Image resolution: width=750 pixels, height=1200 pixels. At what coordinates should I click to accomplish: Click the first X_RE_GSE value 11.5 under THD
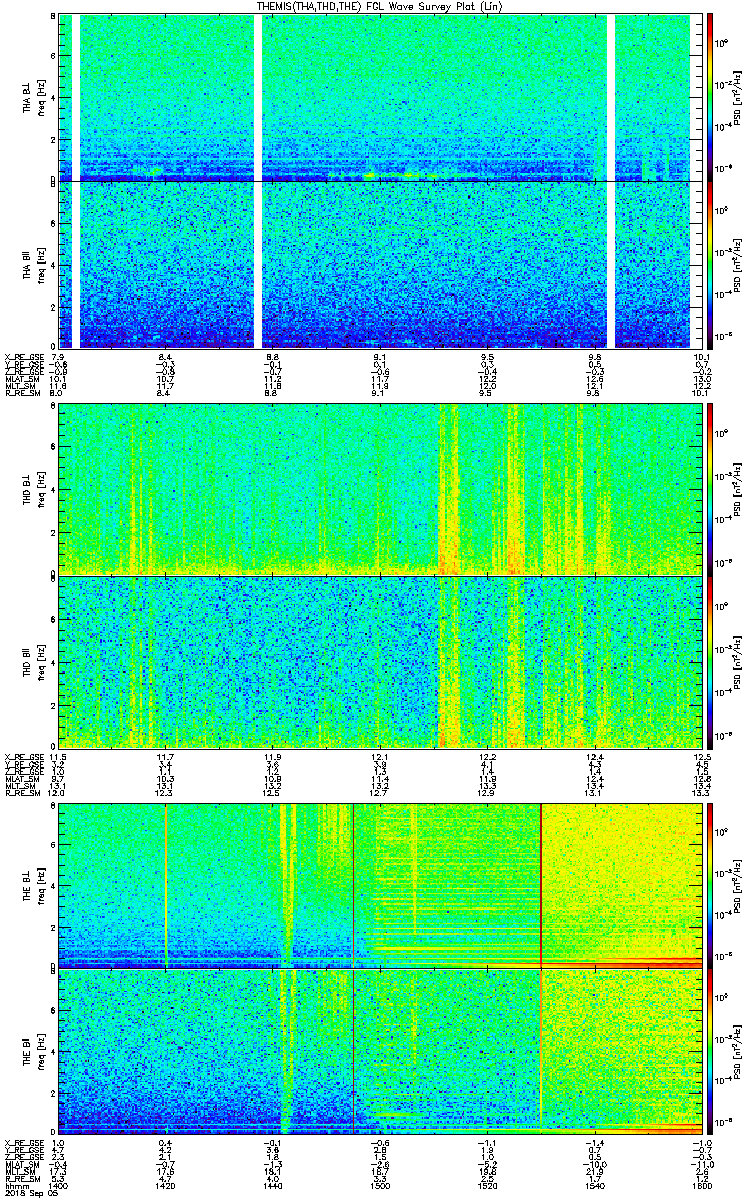[59, 756]
